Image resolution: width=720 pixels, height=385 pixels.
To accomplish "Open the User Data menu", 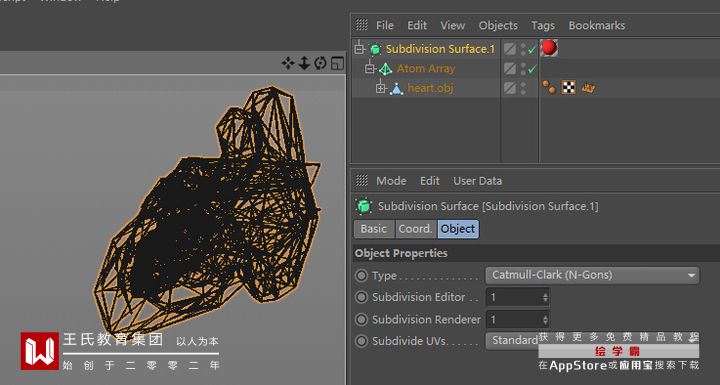I will pos(478,181).
